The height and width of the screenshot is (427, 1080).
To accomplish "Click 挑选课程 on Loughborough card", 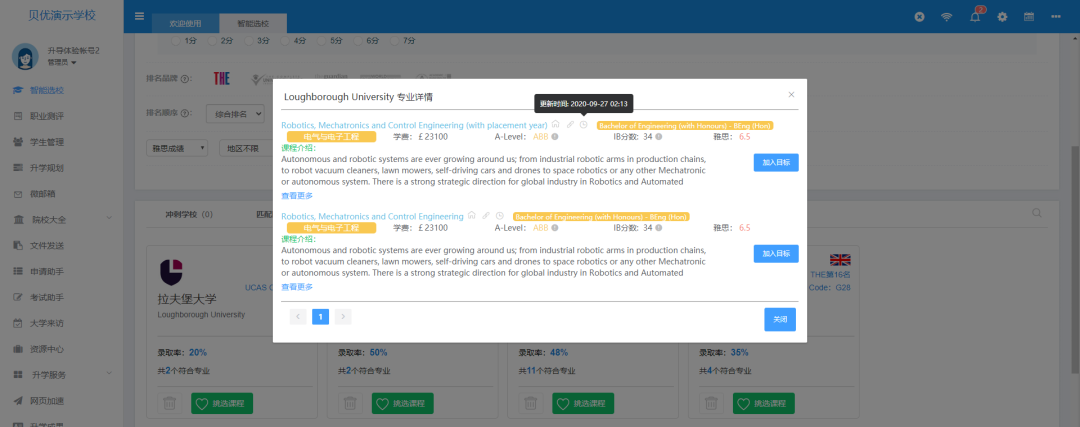I will [x=222, y=404].
